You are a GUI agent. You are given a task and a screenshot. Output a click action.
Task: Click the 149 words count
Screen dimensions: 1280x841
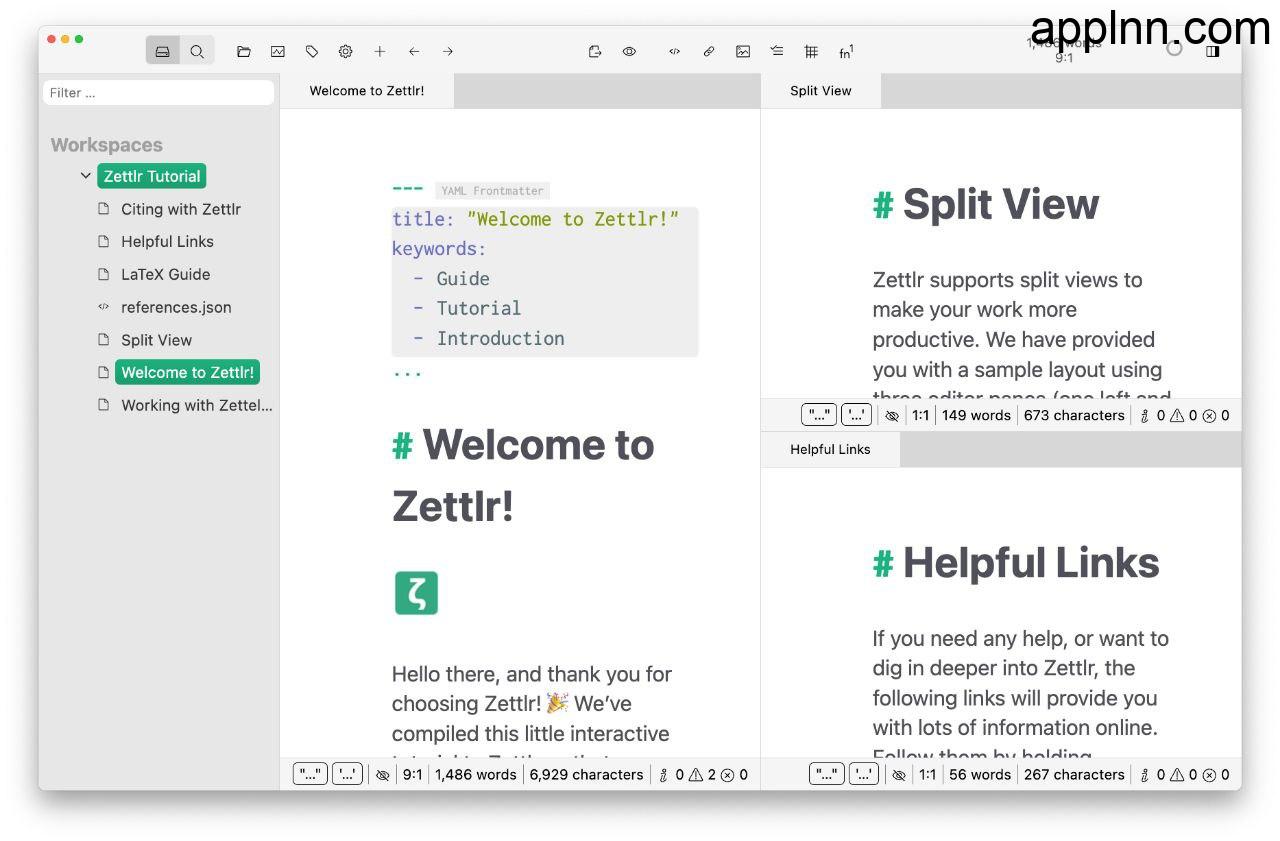click(x=976, y=416)
